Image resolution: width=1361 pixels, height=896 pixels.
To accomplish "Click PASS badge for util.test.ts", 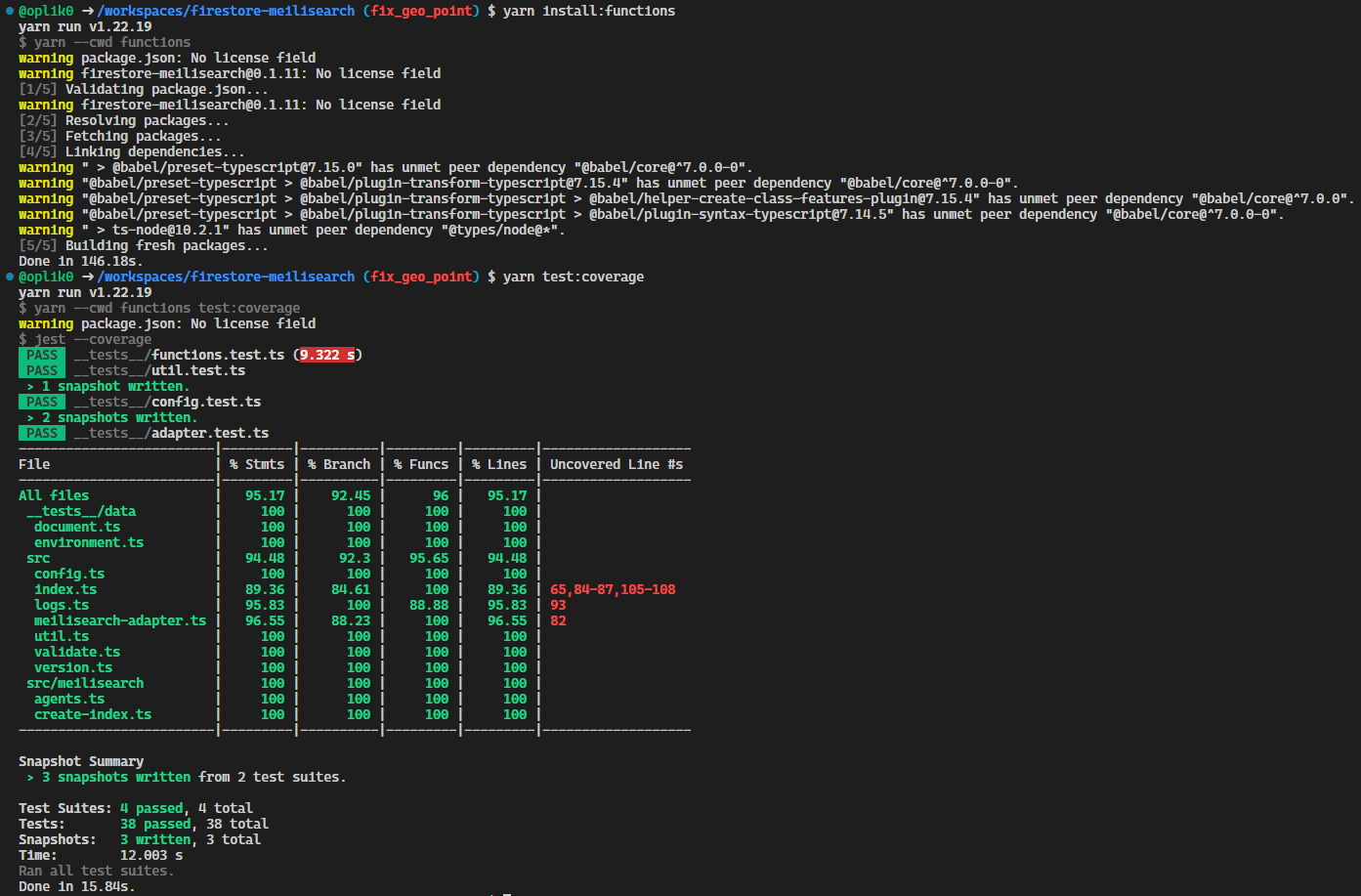I will coord(42,370).
